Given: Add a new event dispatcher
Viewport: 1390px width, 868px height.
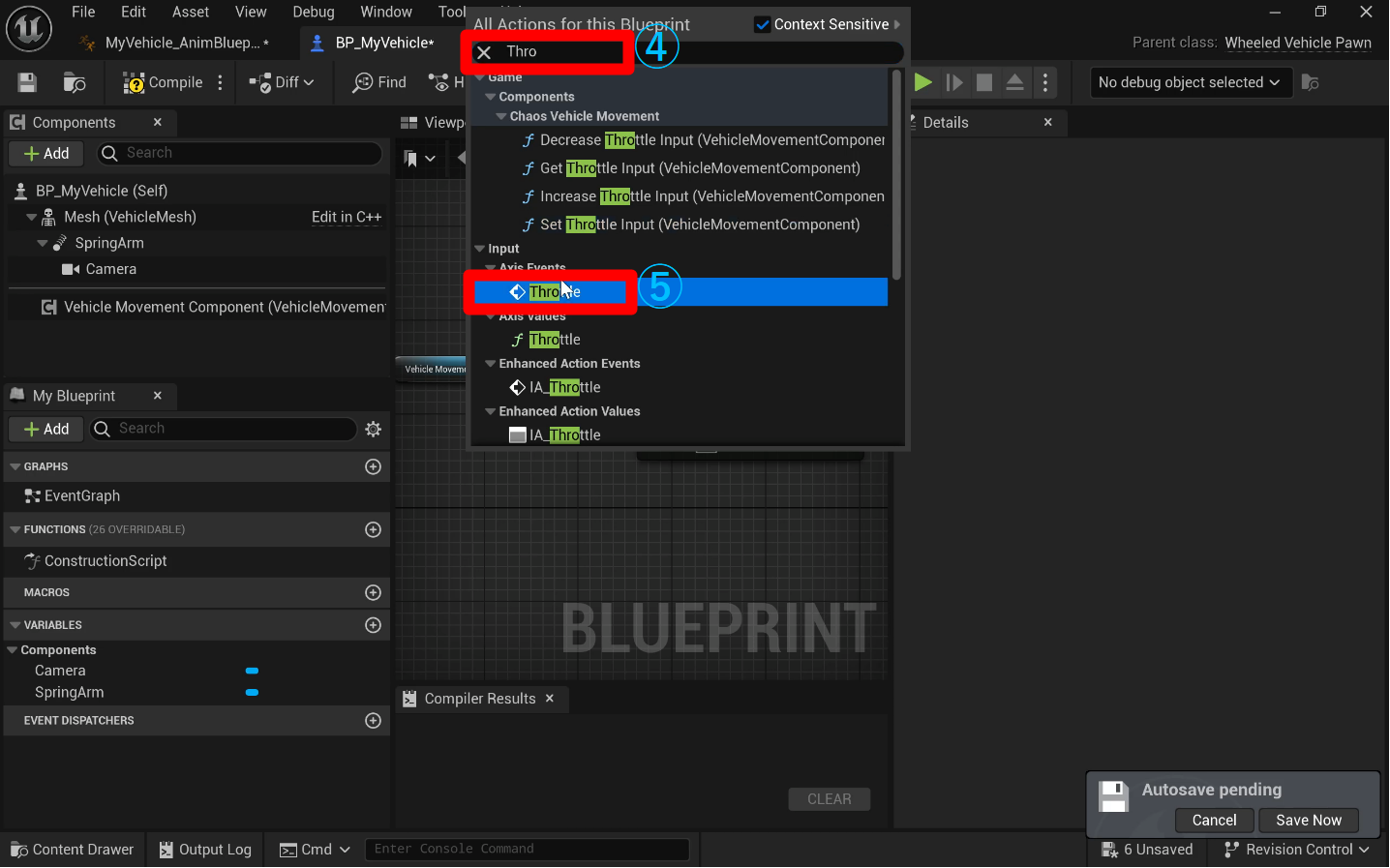Looking at the screenshot, I should (373, 721).
